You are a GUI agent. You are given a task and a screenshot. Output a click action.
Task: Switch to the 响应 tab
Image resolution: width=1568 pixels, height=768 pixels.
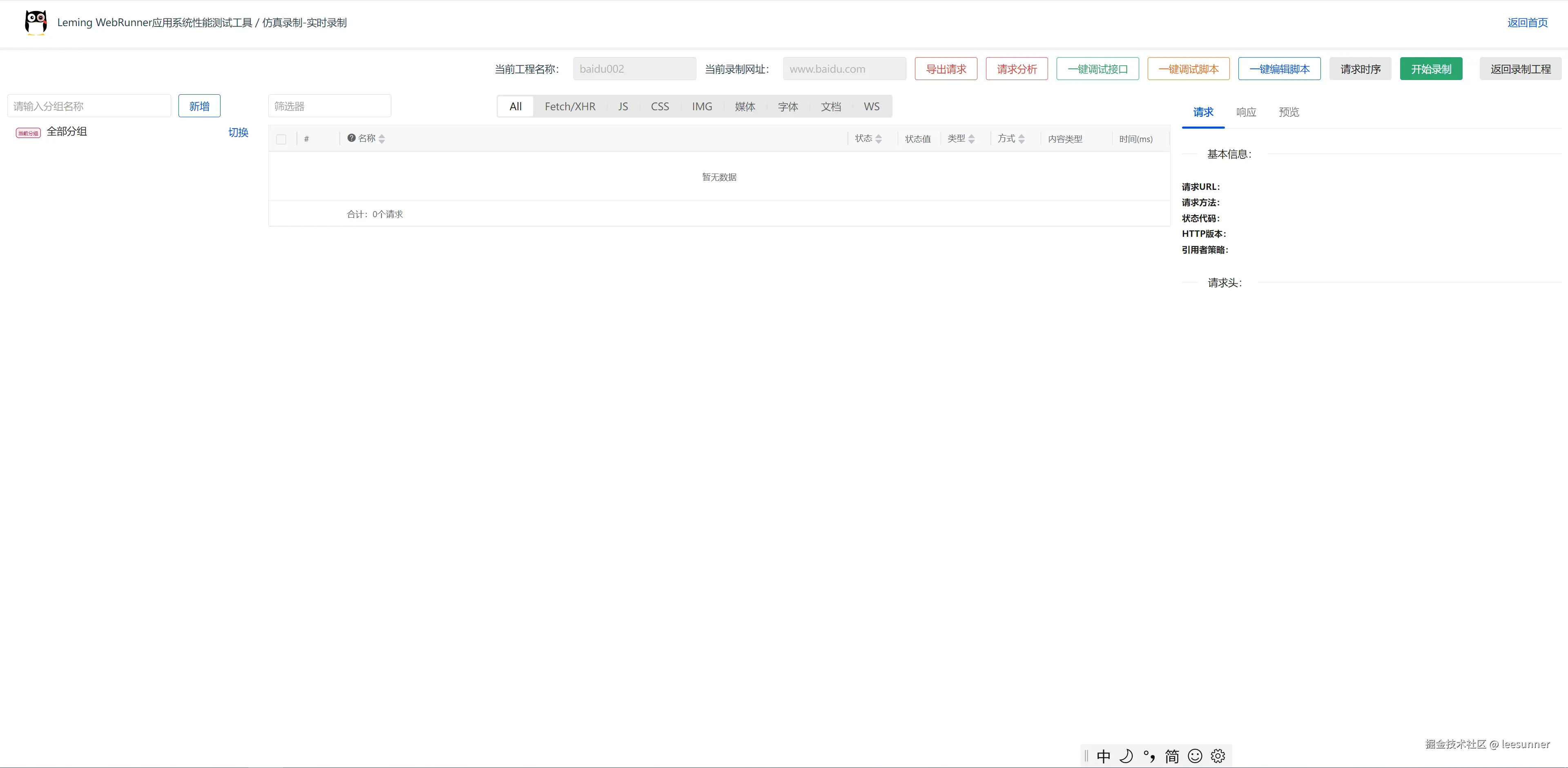pos(1246,112)
